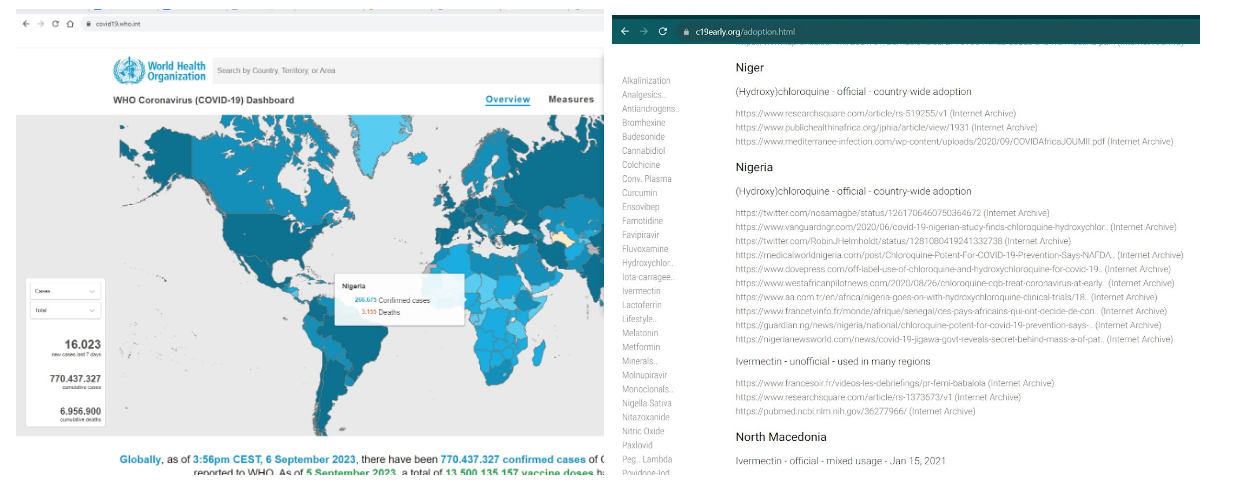This screenshot has width=1244, height=484.
Task: Select Famotidine in the treatment sidebar
Action: click(x=642, y=221)
